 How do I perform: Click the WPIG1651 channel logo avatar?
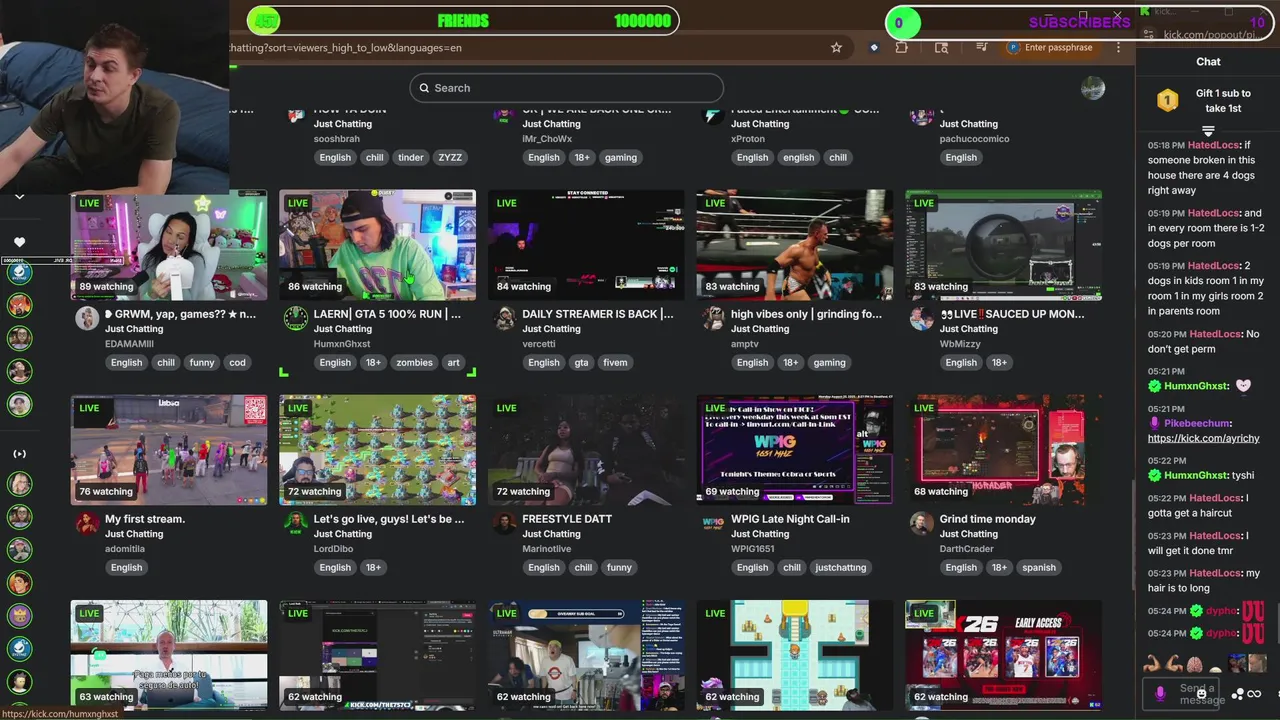pyautogui.click(x=713, y=523)
